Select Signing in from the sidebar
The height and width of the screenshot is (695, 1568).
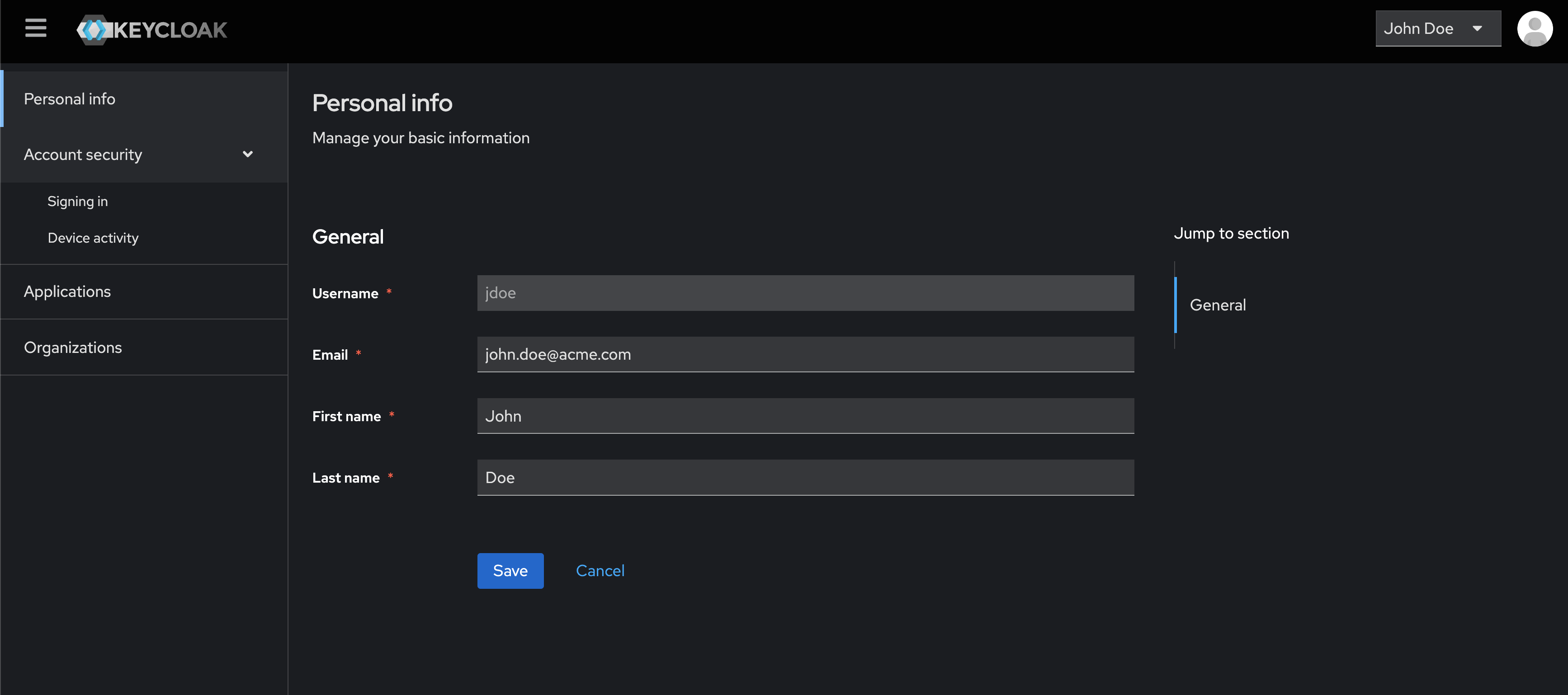[77, 201]
